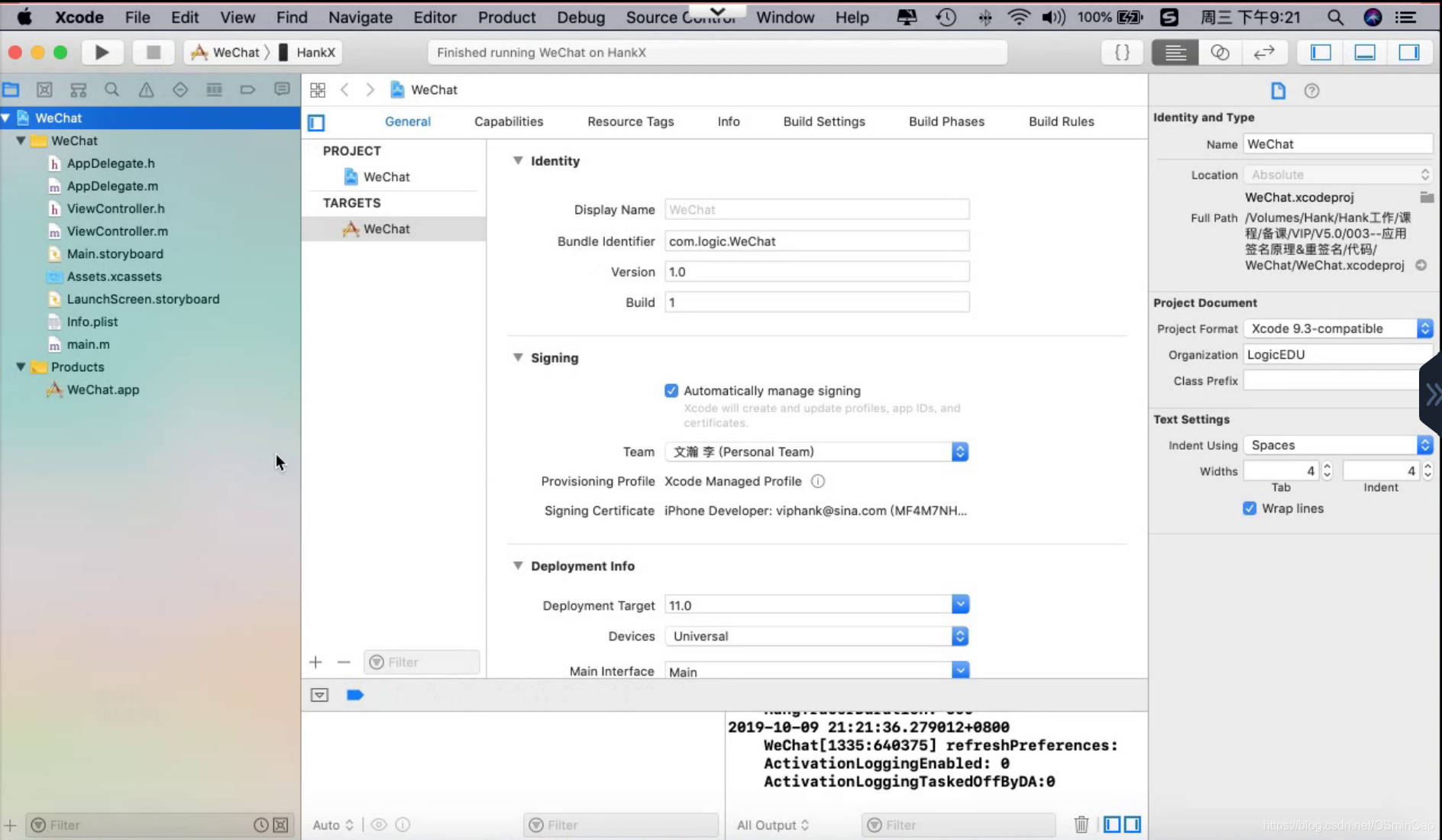Switch to the Build Phases tab
This screenshot has width=1442, height=840.
pyautogui.click(x=946, y=121)
